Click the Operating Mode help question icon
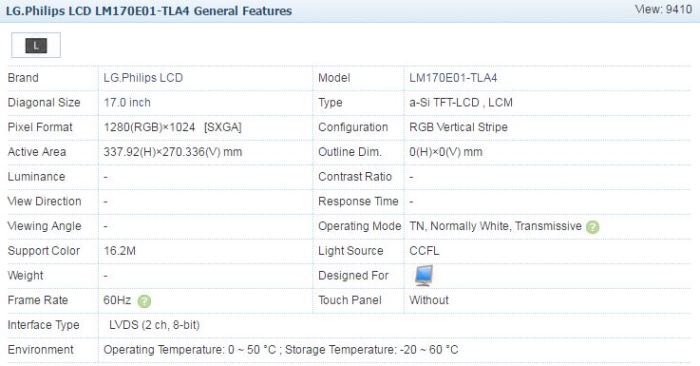The width and height of the screenshot is (700, 366). coord(592,227)
